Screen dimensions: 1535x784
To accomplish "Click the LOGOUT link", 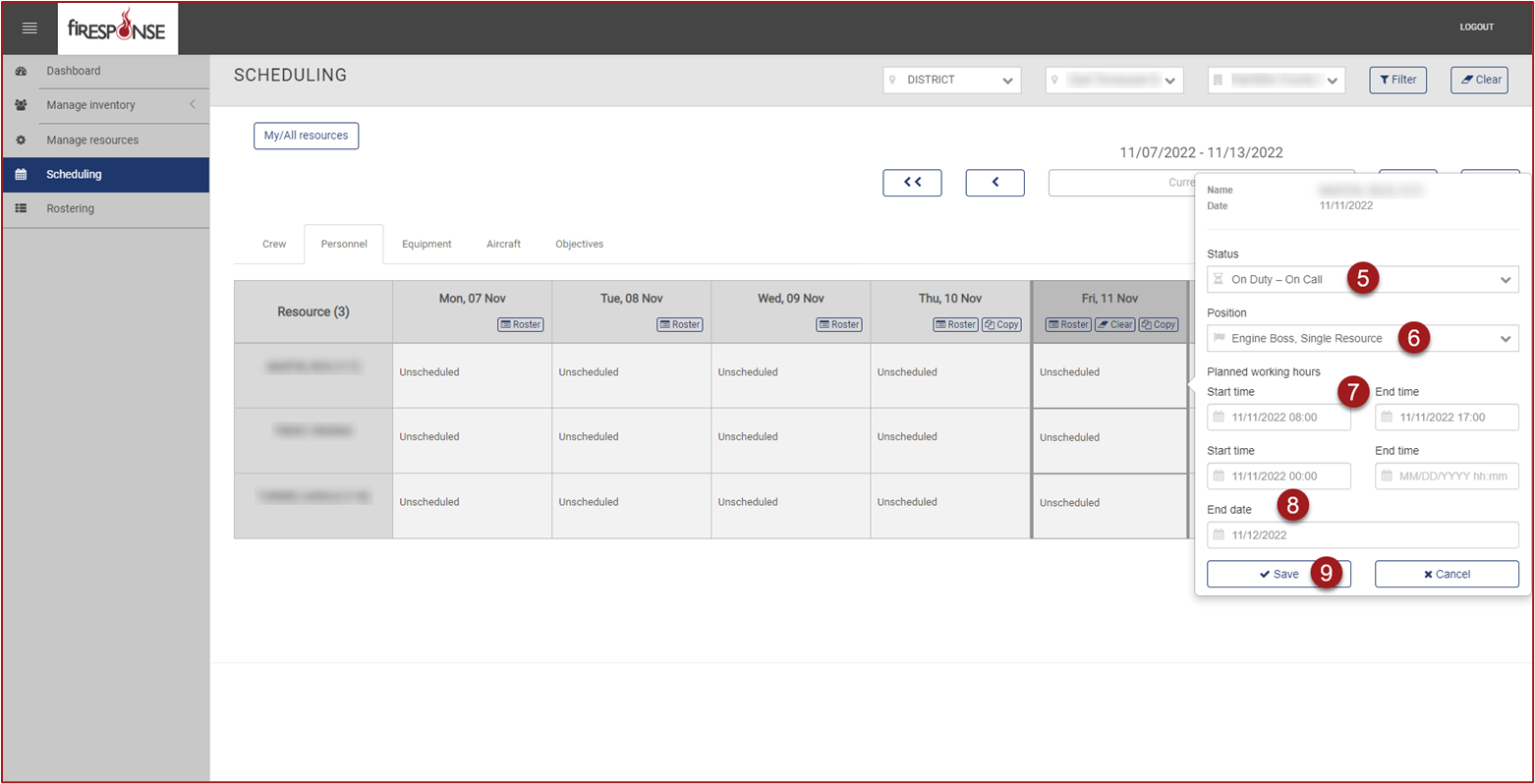I will click(1476, 28).
